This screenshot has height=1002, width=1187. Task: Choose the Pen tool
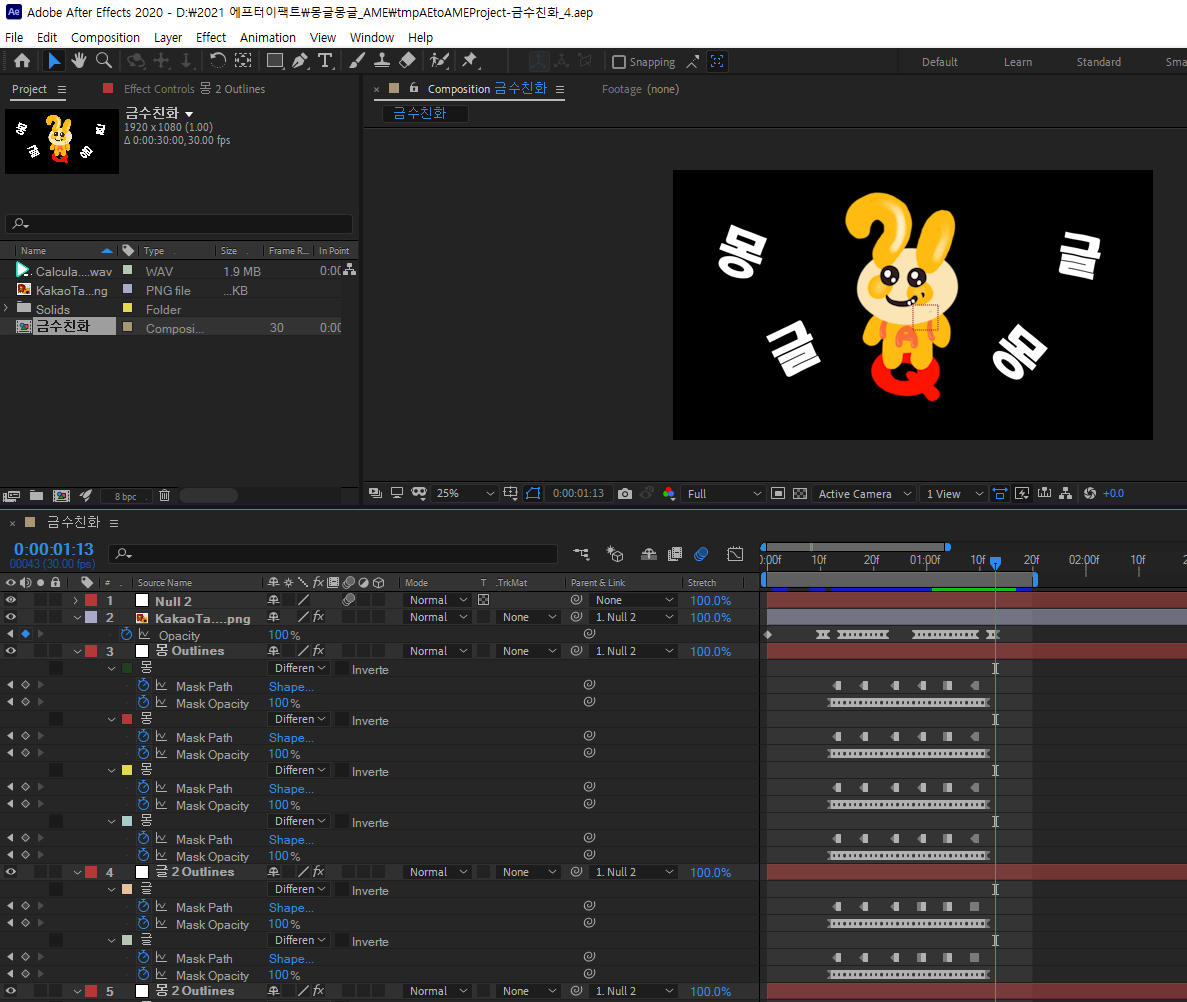tap(301, 61)
